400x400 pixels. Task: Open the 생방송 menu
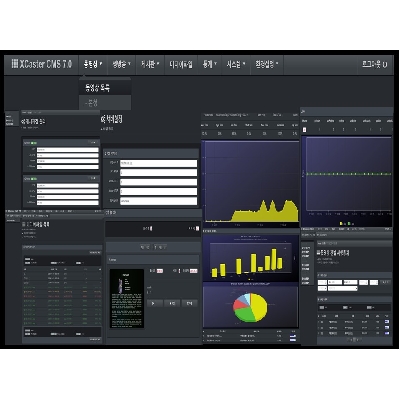pyautogui.click(x=121, y=64)
